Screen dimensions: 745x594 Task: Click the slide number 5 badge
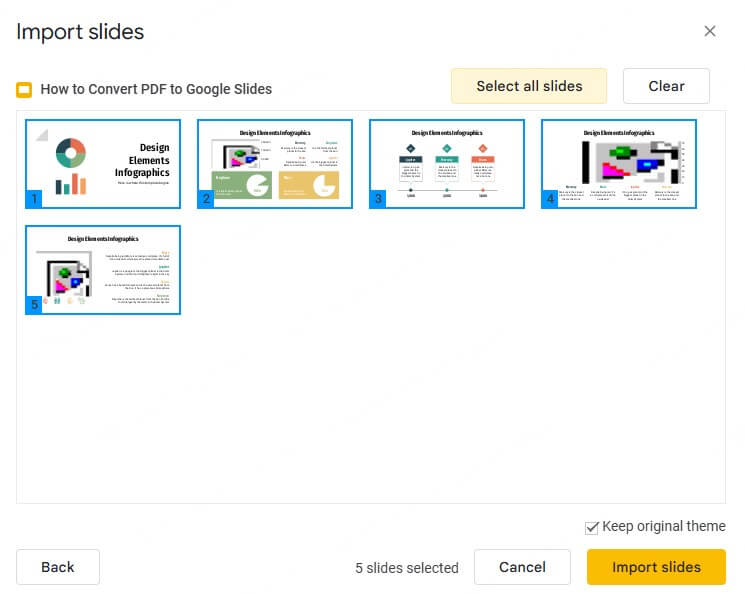tap(34, 306)
